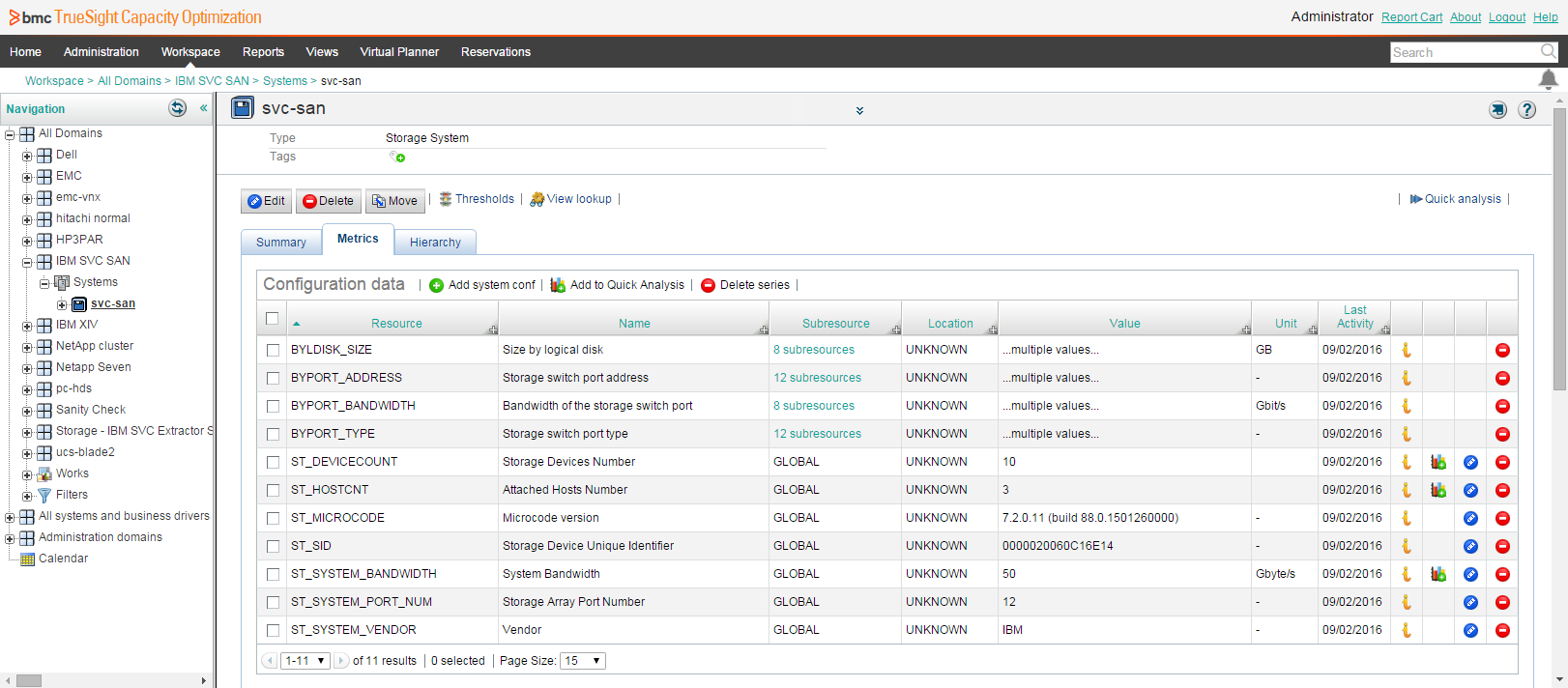Refresh the Navigation tree
The width and height of the screenshot is (1568, 688).
click(178, 108)
